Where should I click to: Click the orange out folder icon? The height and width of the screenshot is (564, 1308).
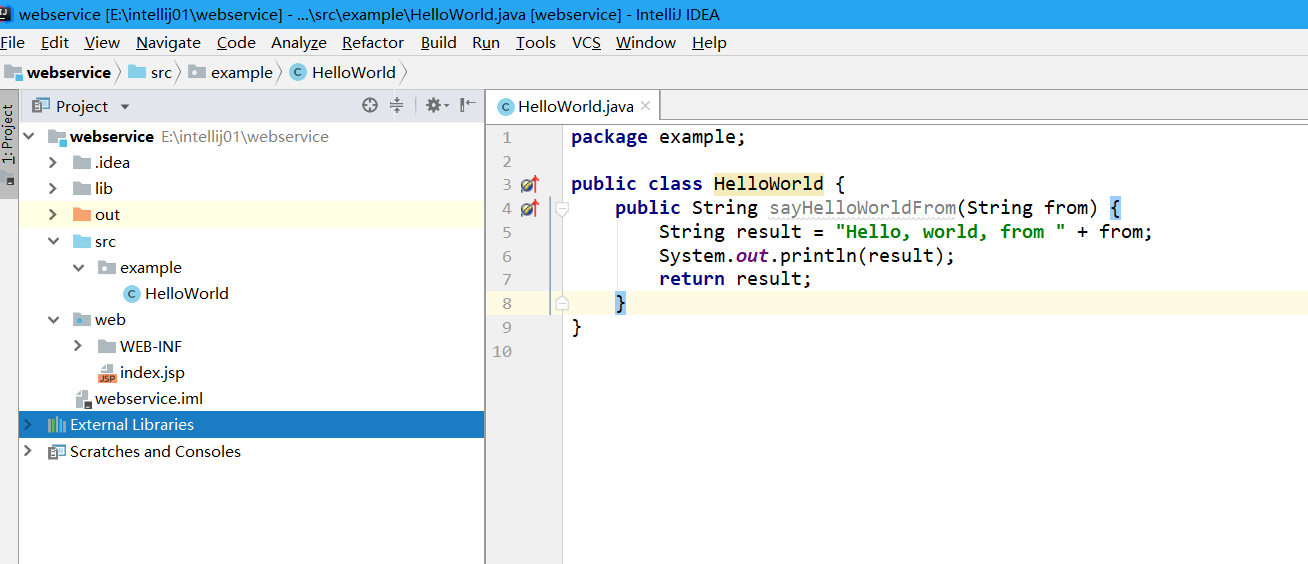82,215
